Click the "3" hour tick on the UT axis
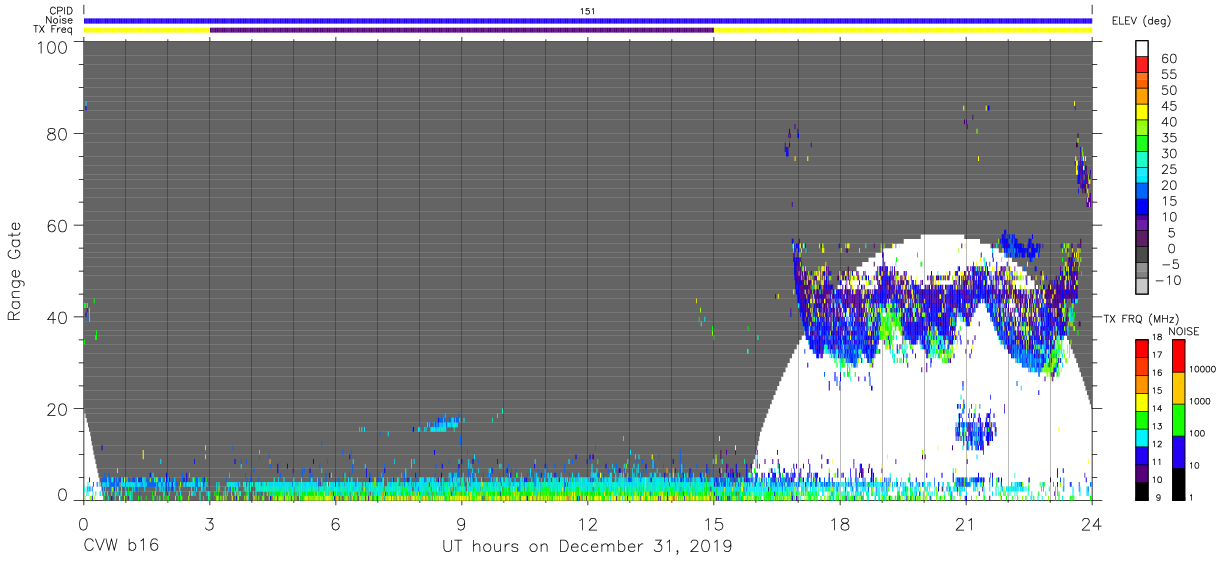 pos(210,523)
